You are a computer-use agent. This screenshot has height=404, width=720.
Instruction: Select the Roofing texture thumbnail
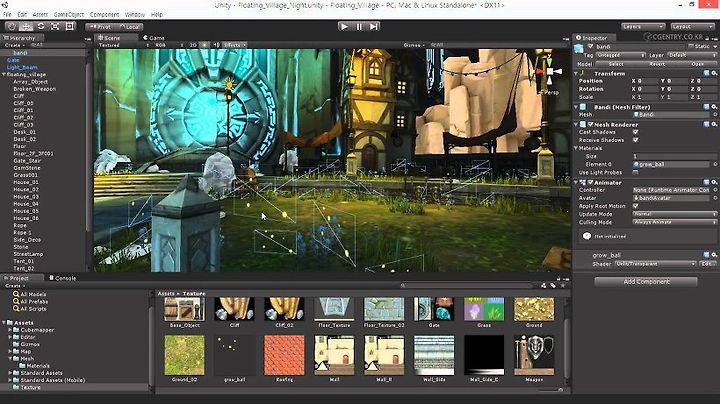284,355
